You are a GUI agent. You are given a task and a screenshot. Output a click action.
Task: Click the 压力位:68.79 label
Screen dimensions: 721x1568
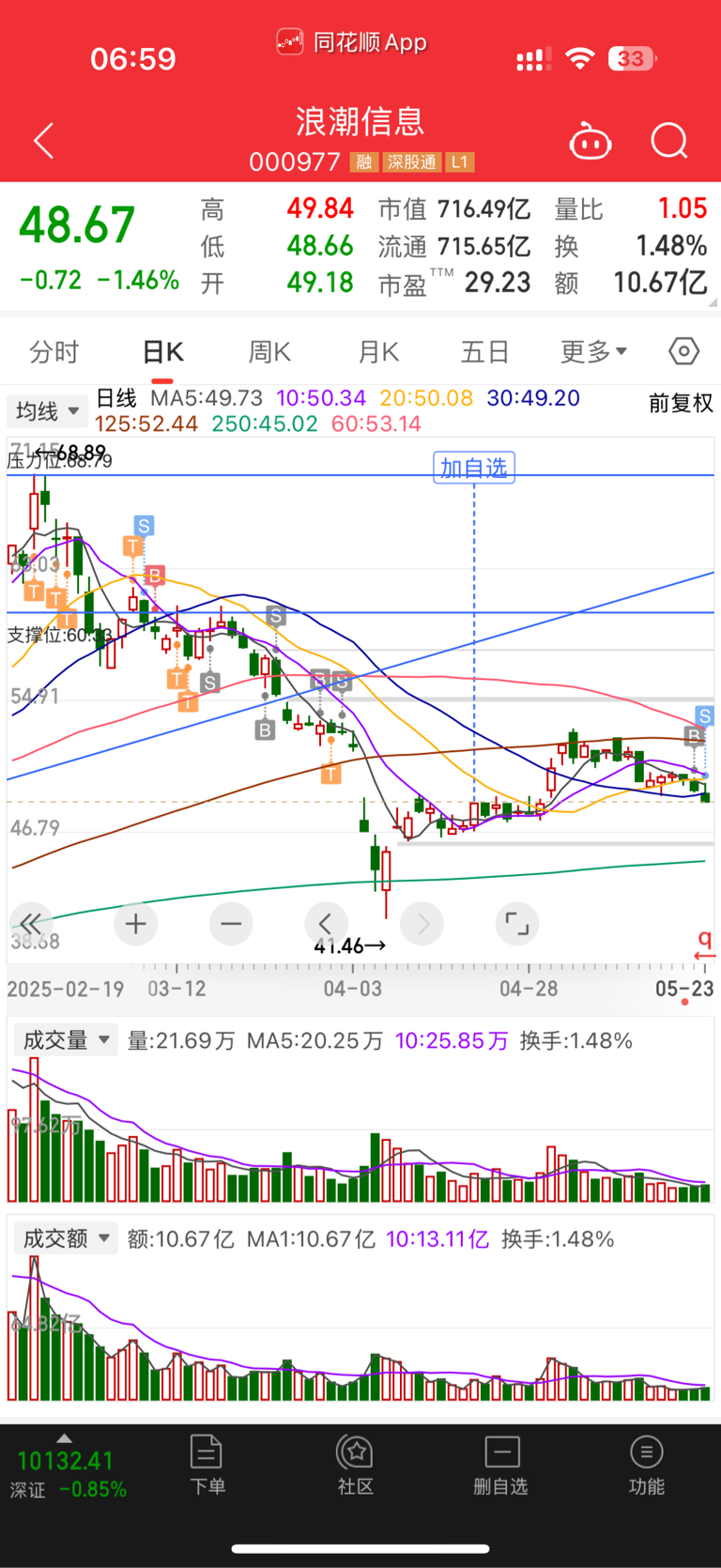(x=60, y=460)
